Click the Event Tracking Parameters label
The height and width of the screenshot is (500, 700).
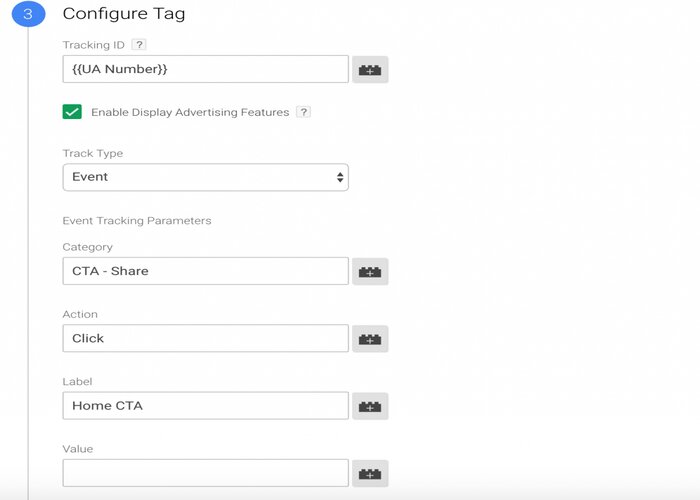[137, 221]
